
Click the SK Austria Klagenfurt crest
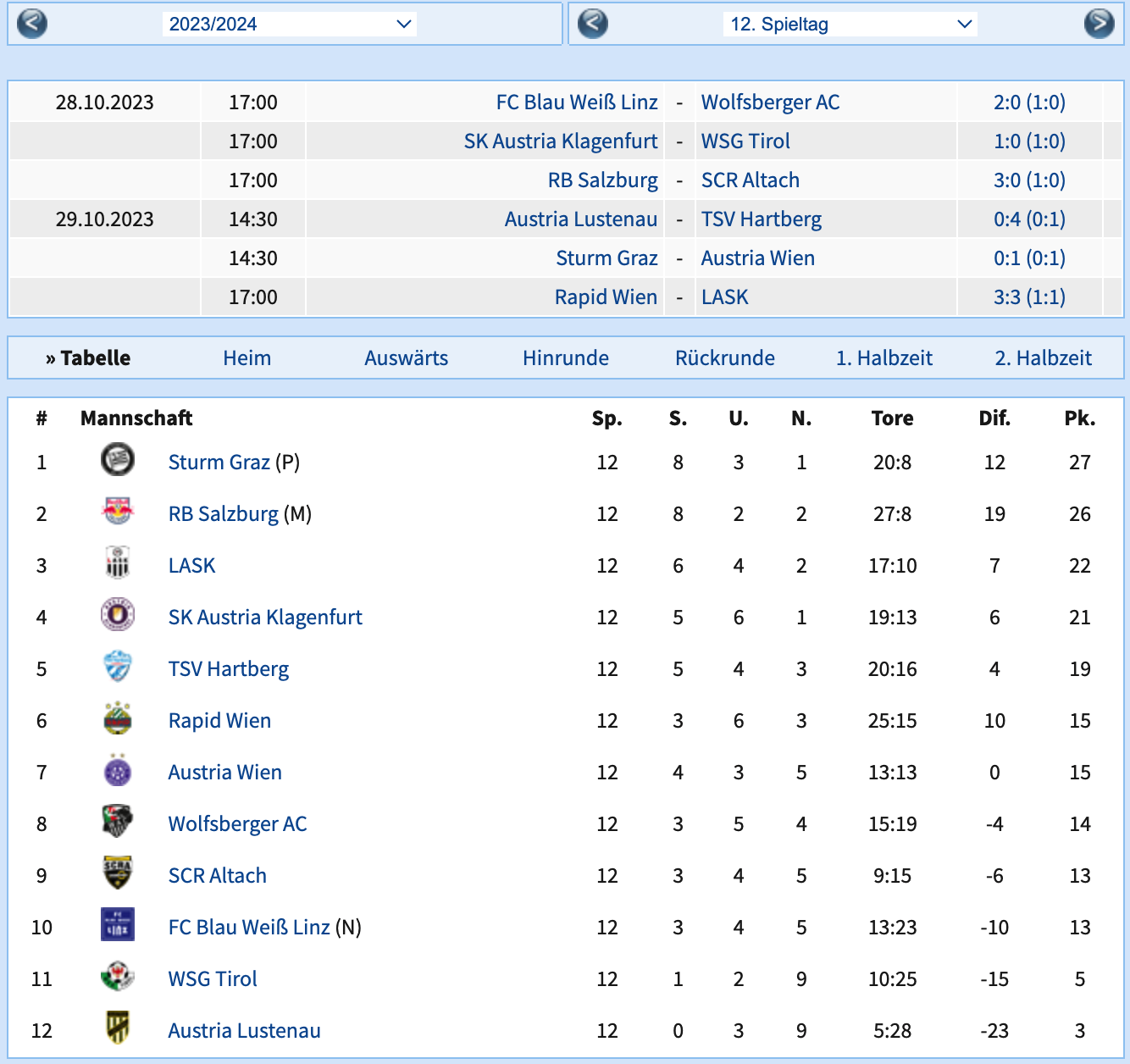(118, 615)
